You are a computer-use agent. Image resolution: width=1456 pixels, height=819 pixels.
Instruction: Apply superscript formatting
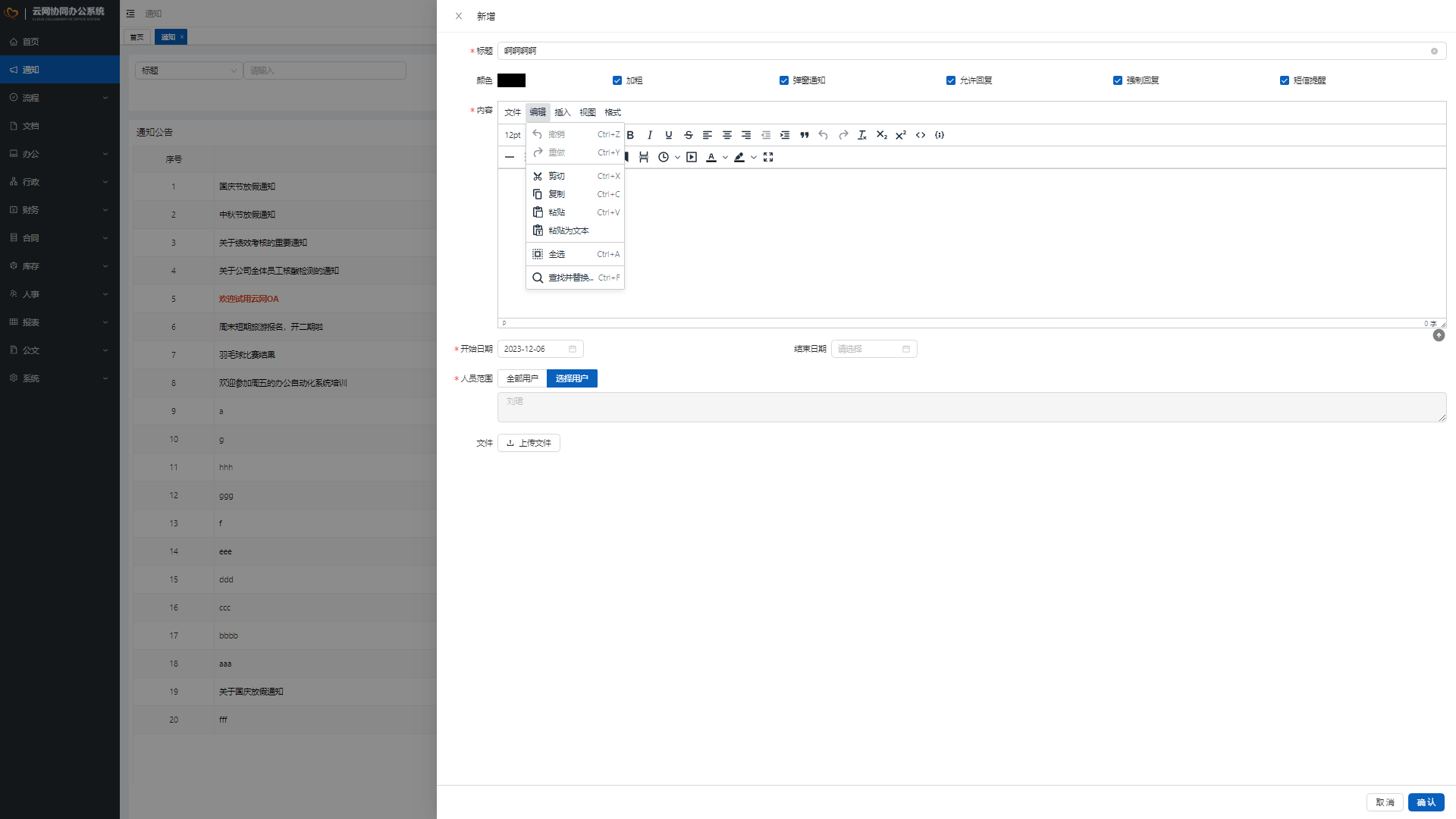pos(901,135)
